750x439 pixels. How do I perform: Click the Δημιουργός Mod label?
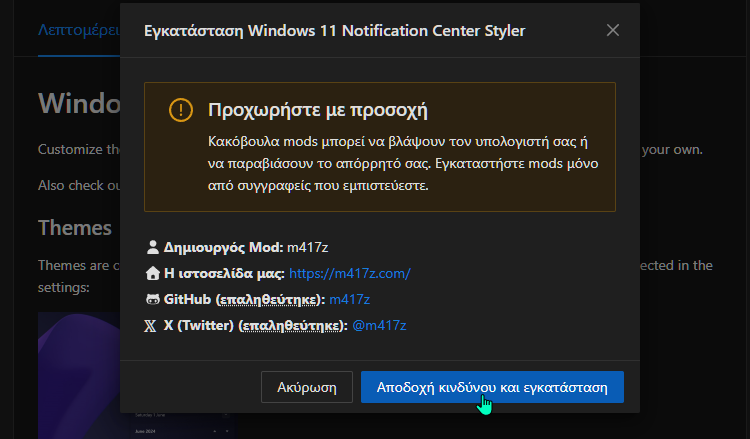[x=223, y=247]
